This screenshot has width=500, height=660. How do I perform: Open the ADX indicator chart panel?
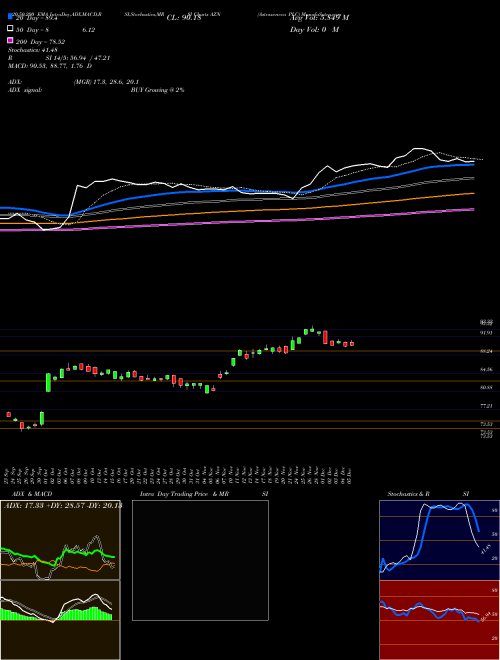pyautogui.click(x=60, y=540)
